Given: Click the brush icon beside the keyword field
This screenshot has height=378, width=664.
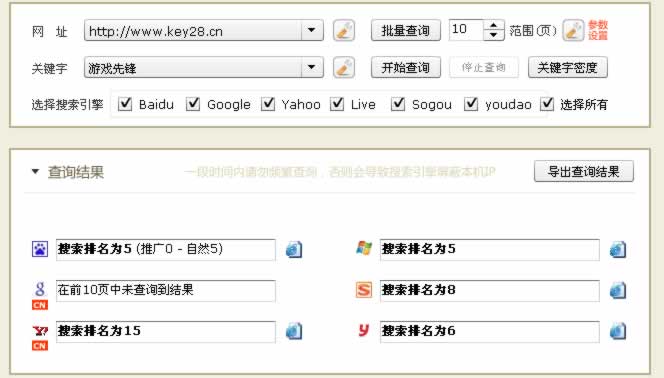Looking at the screenshot, I should click(343, 68).
